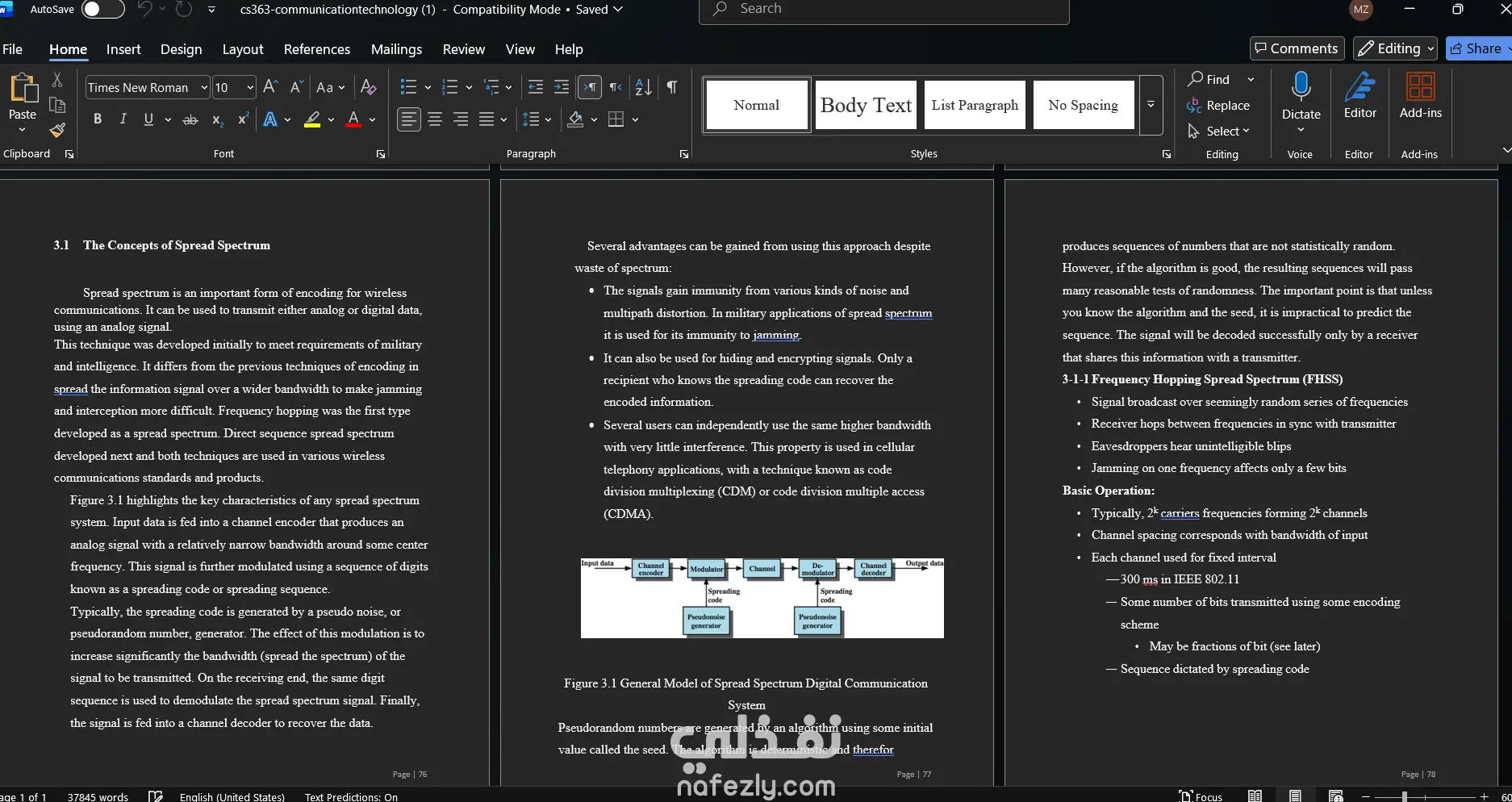Viewport: 1512px width, 802px height.
Task: Clear all formatting icon
Action: pos(369,87)
